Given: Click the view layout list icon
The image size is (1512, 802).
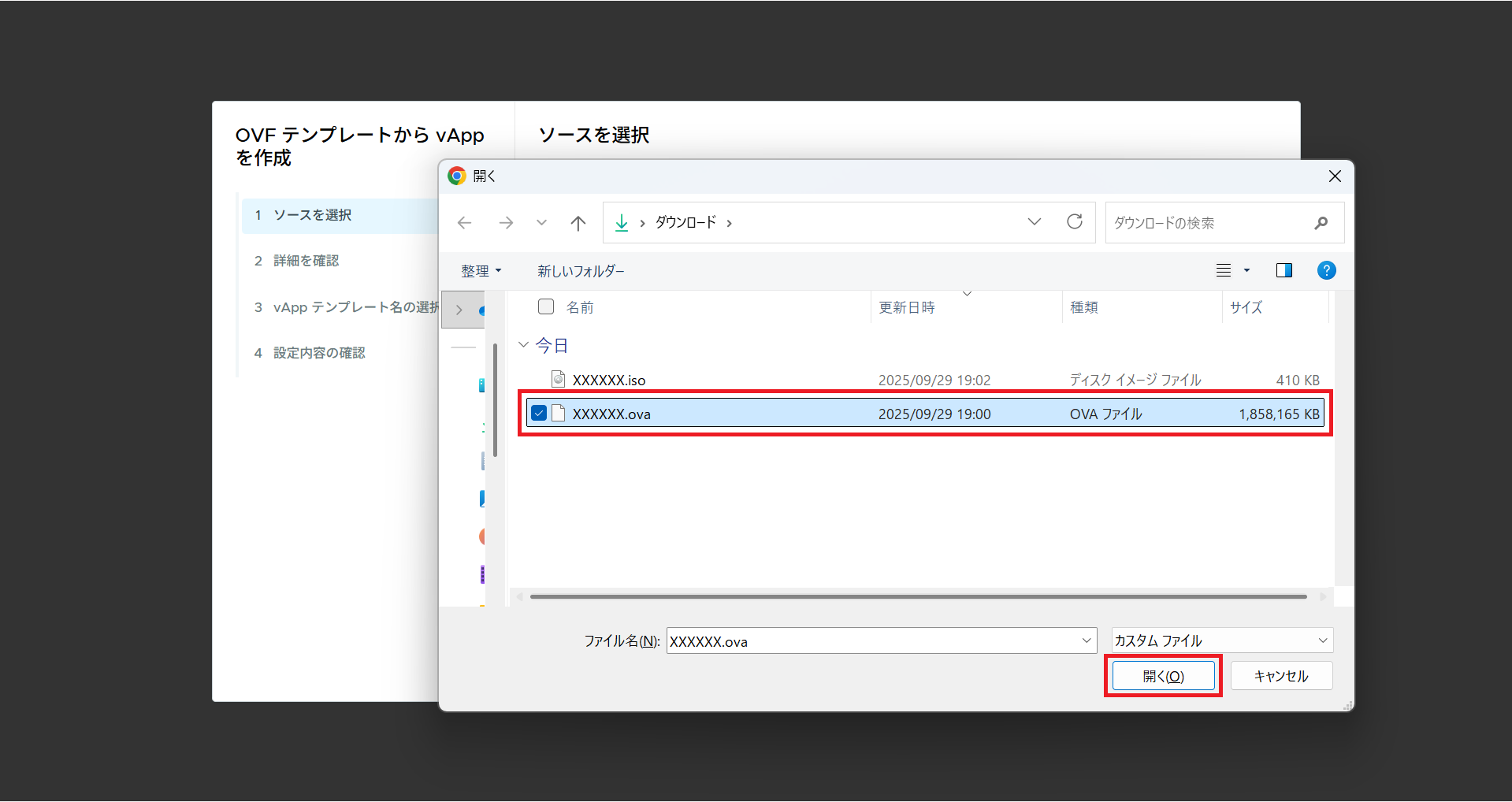Looking at the screenshot, I should coord(1224,270).
